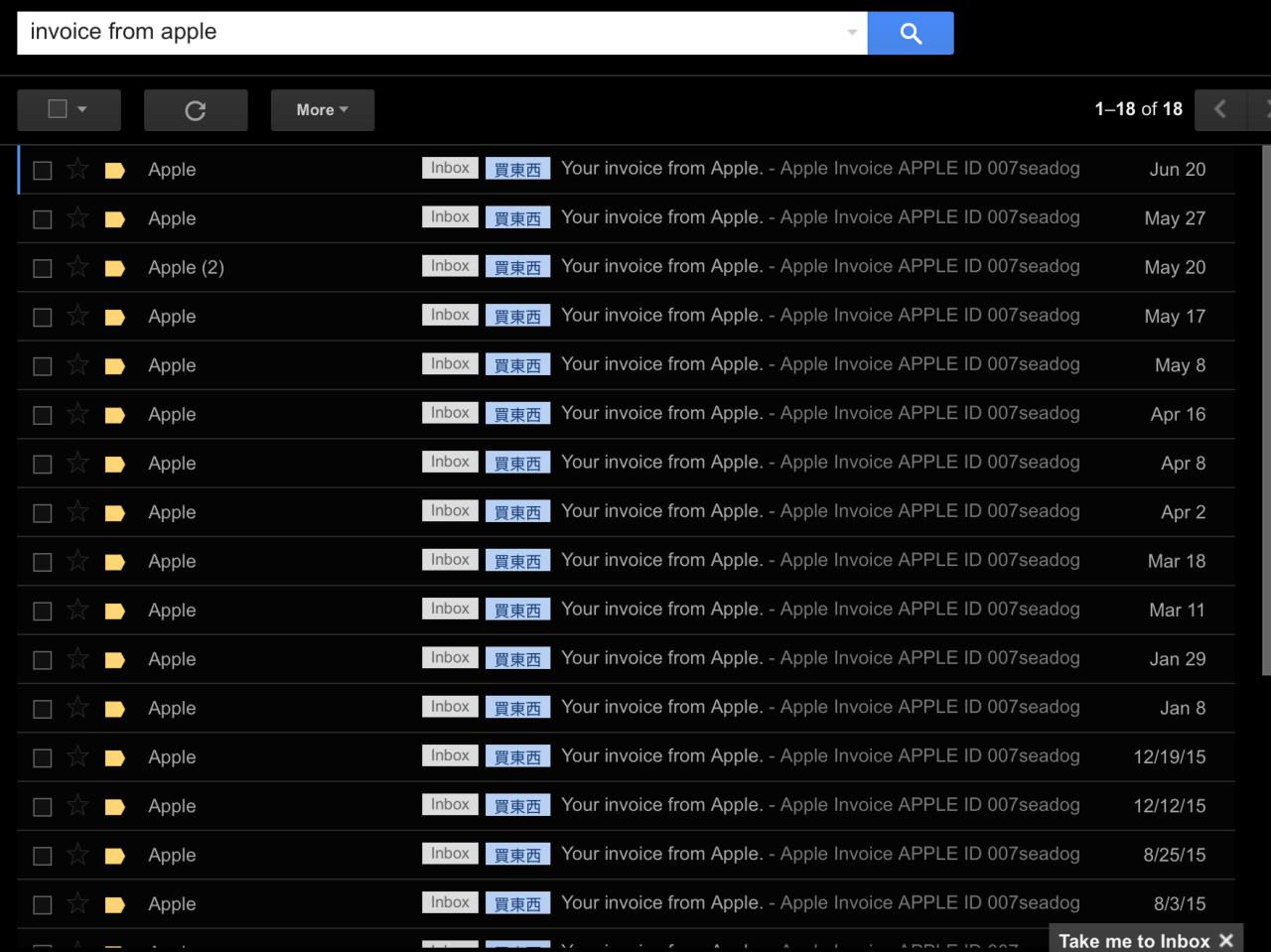Image resolution: width=1271 pixels, height=952 pixels.
Task: Star the Jun 20 Apple email
Action: coord(77,170)
